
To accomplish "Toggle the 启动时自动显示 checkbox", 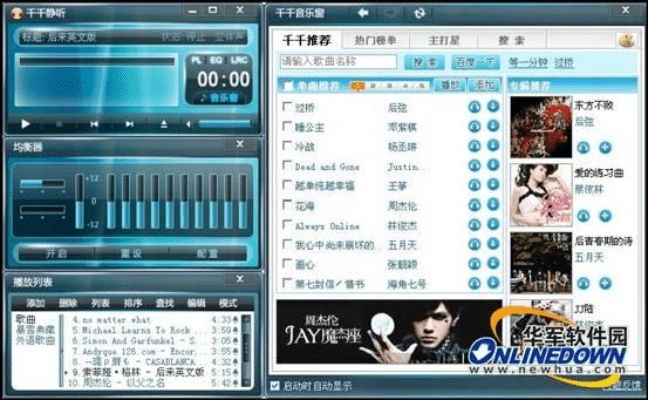I will (276, 385).
